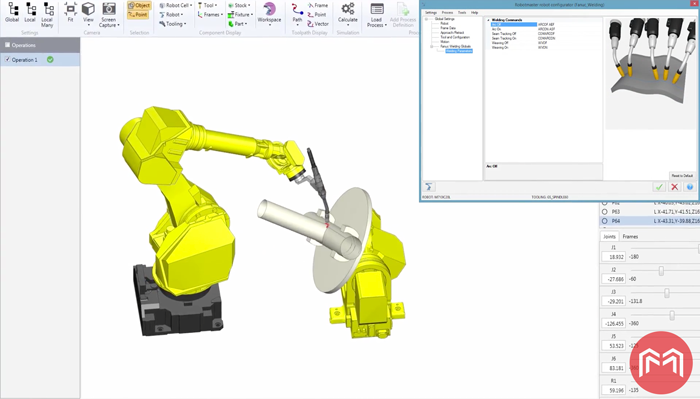The height and width of the screenshot is (399, 700).
Task: Select Motion in the settings tree
Action: tap(445, 42)
